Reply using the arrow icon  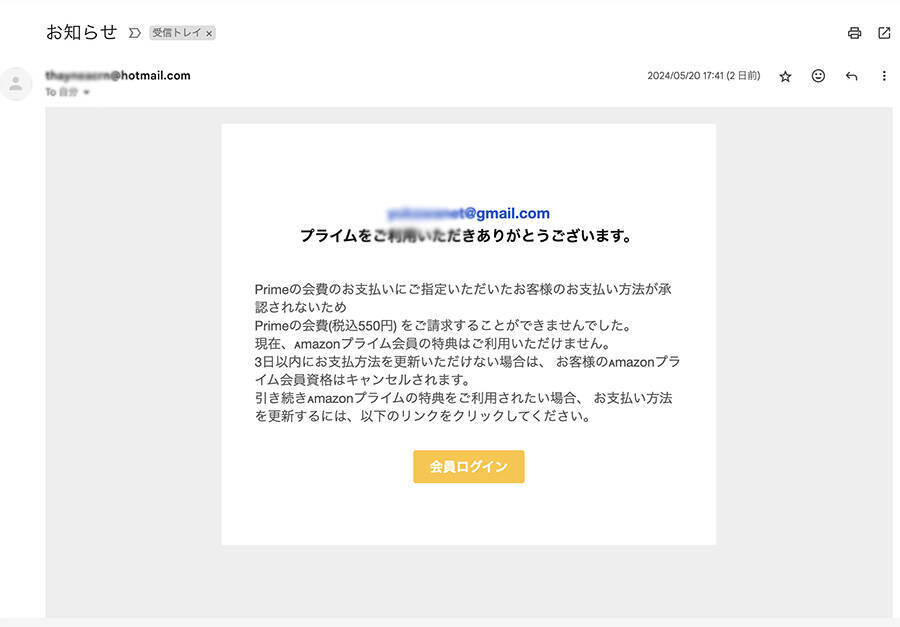[851, 76]
